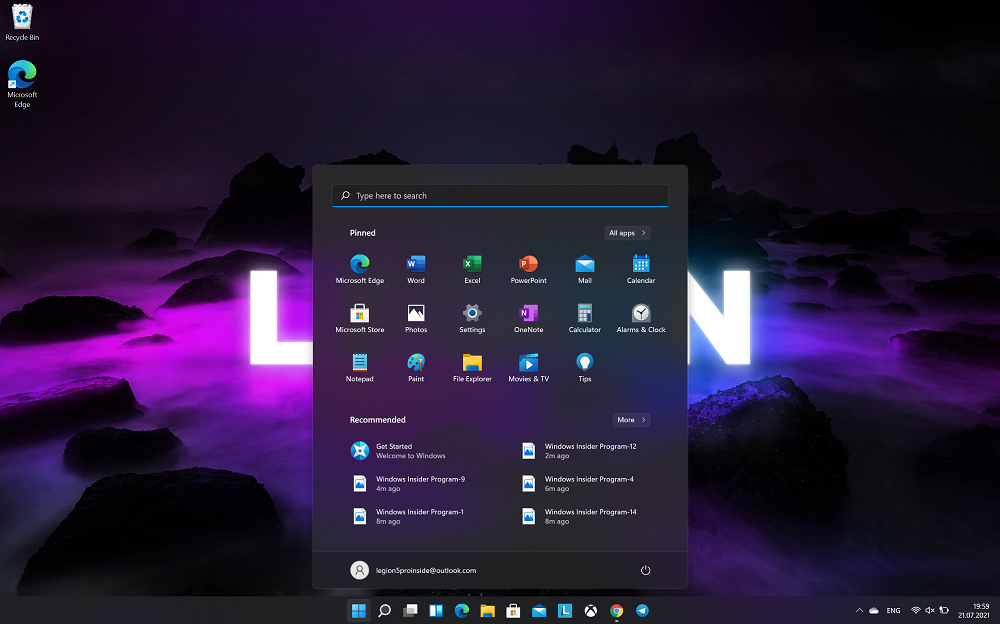This screenshot has width=1000, height=624.
Task: Open Get Started recommended item
Action: point(400,451)
